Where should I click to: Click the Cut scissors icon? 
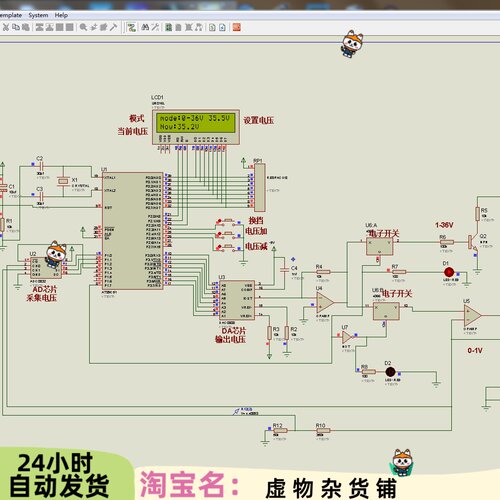click(6, 27)
